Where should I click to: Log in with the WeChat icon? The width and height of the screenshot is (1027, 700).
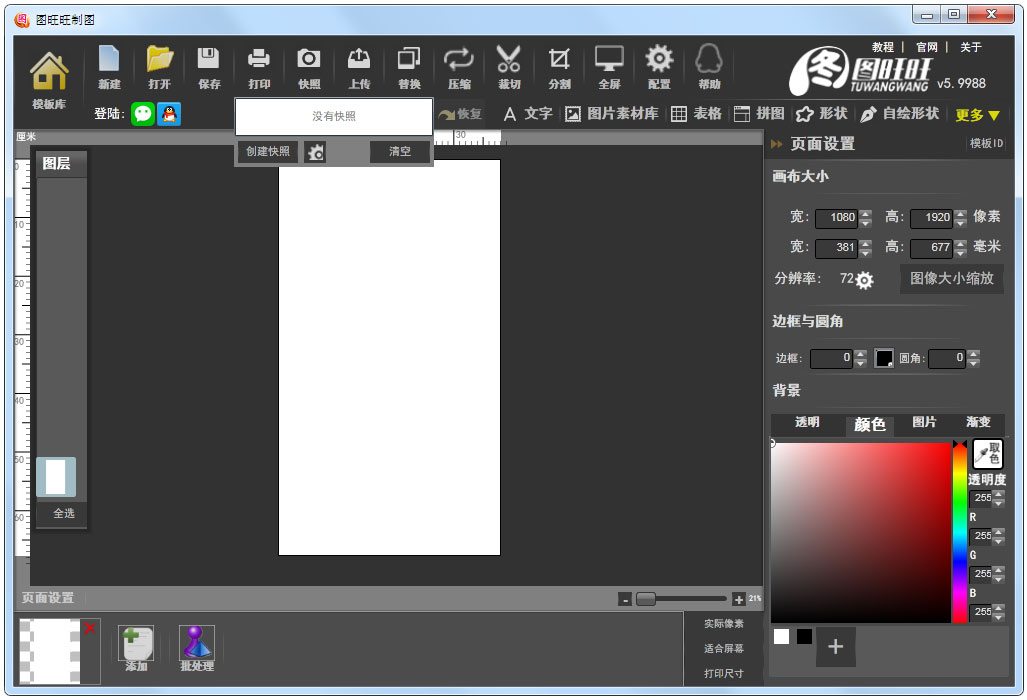pos(143,114)
